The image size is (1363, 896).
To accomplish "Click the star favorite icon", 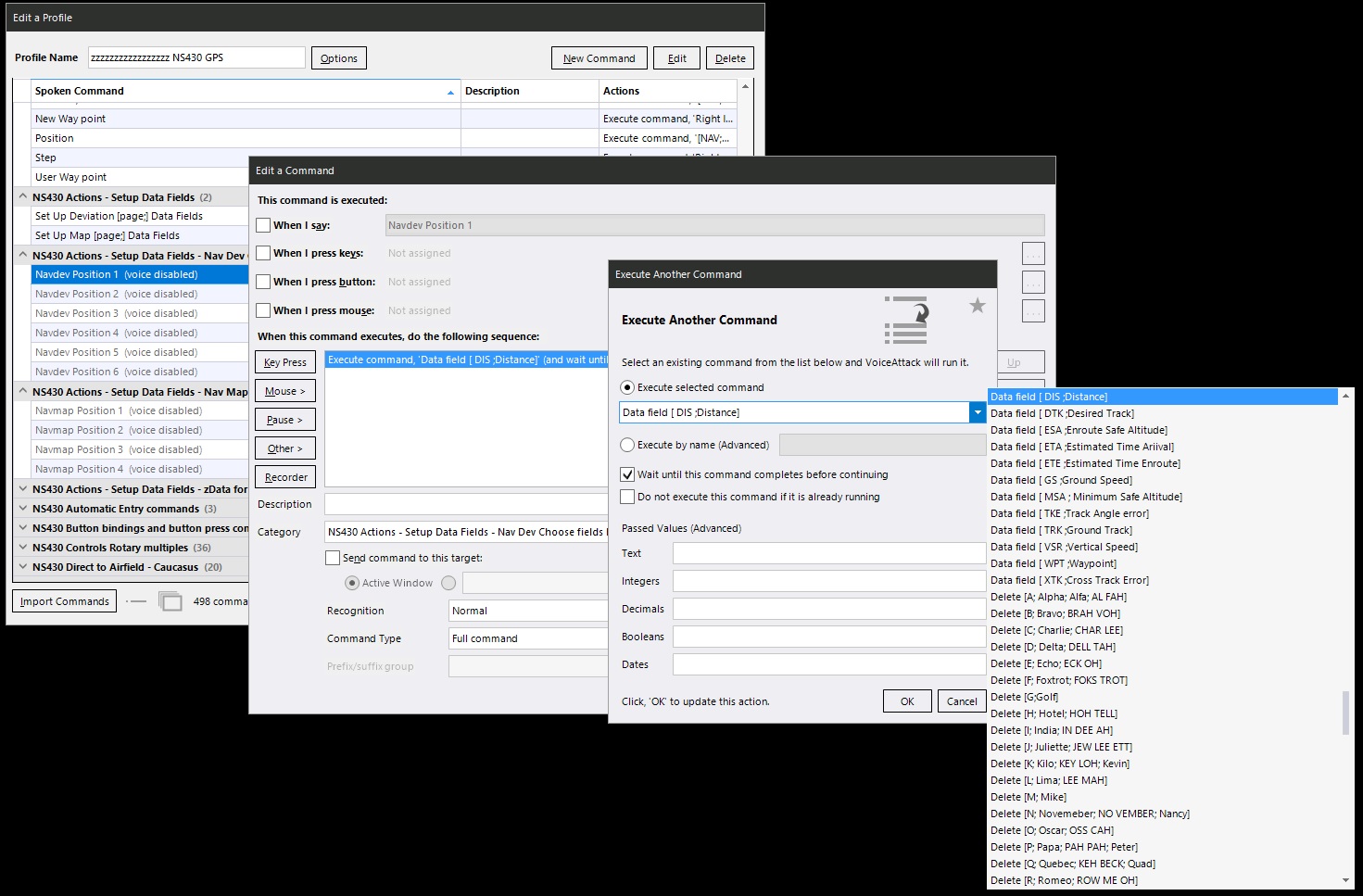I will pyautogui.click(x=977, y=306).
